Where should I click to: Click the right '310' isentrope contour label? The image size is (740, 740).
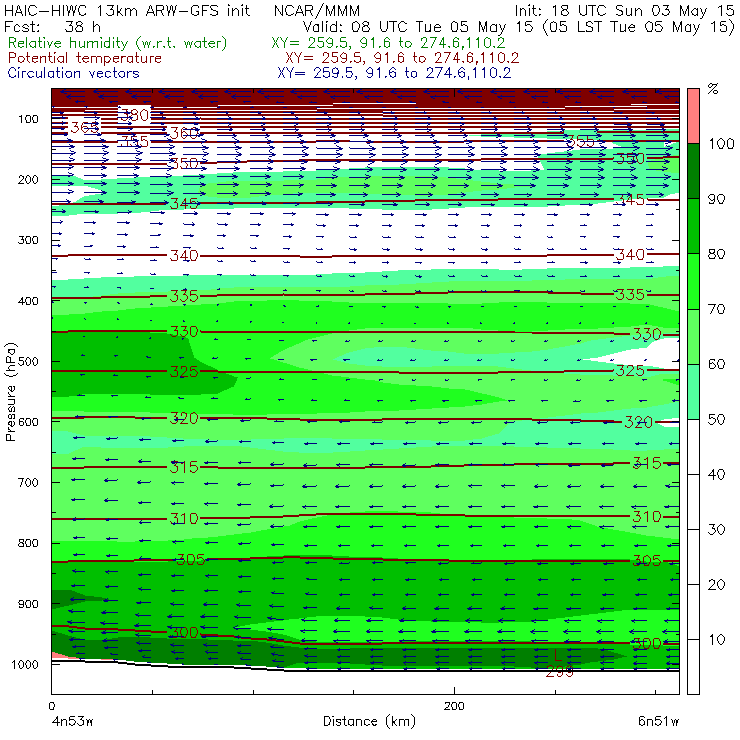pyautogui.click(x=647, y=517)
